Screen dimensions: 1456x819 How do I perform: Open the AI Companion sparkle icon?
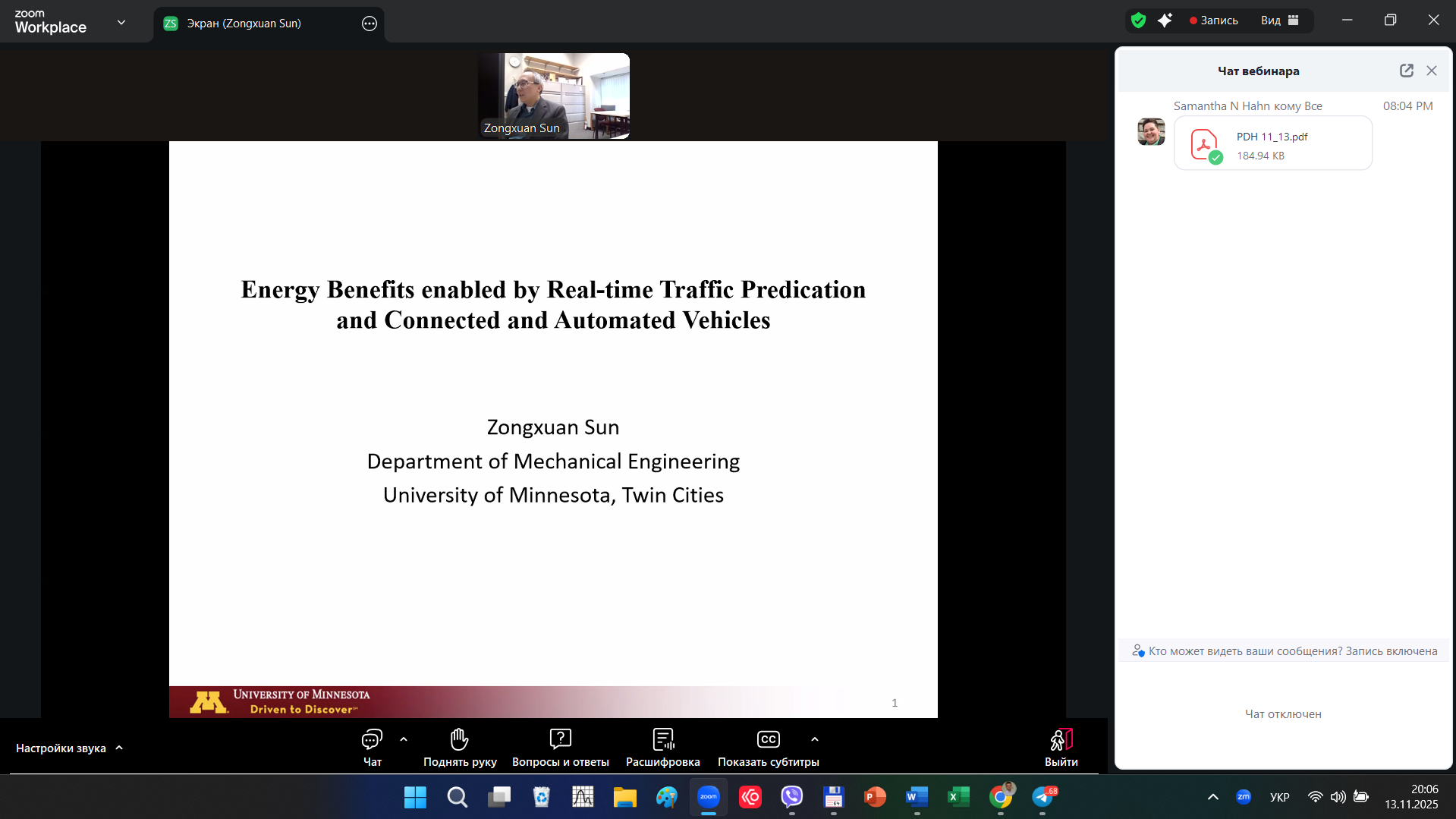[1165, 20]
